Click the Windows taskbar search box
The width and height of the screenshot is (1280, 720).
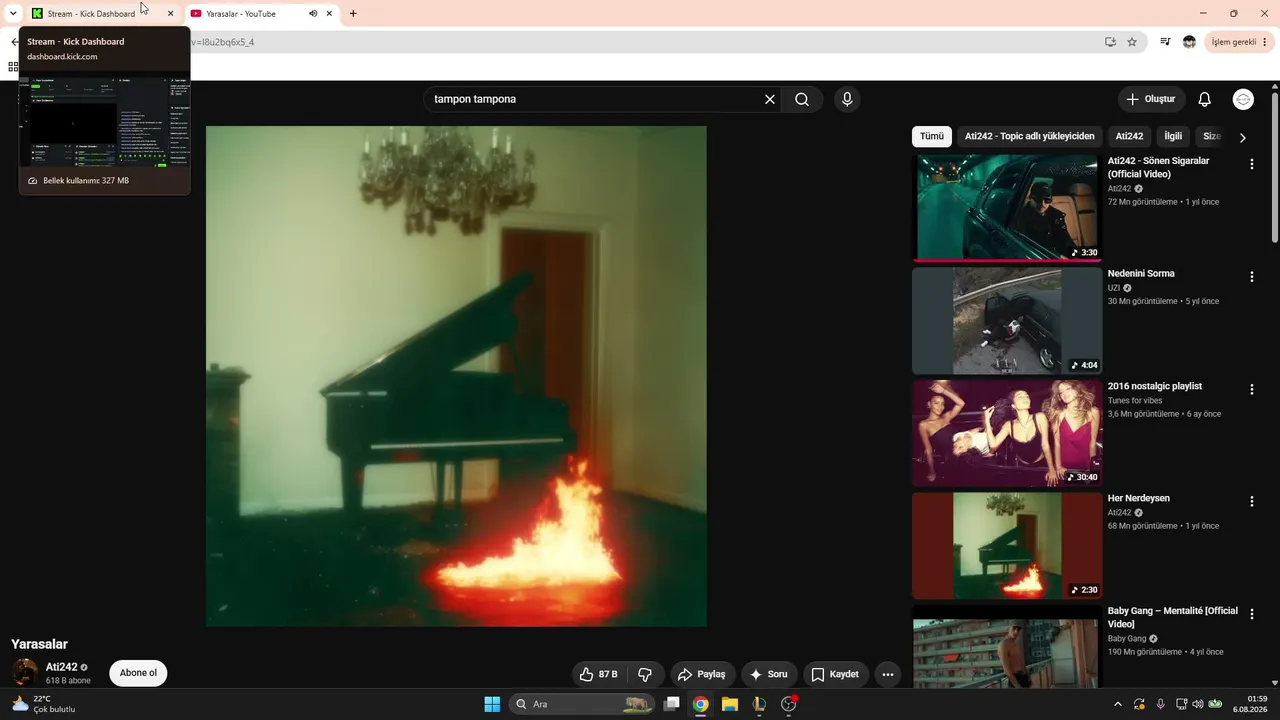(x=581, y=704)
